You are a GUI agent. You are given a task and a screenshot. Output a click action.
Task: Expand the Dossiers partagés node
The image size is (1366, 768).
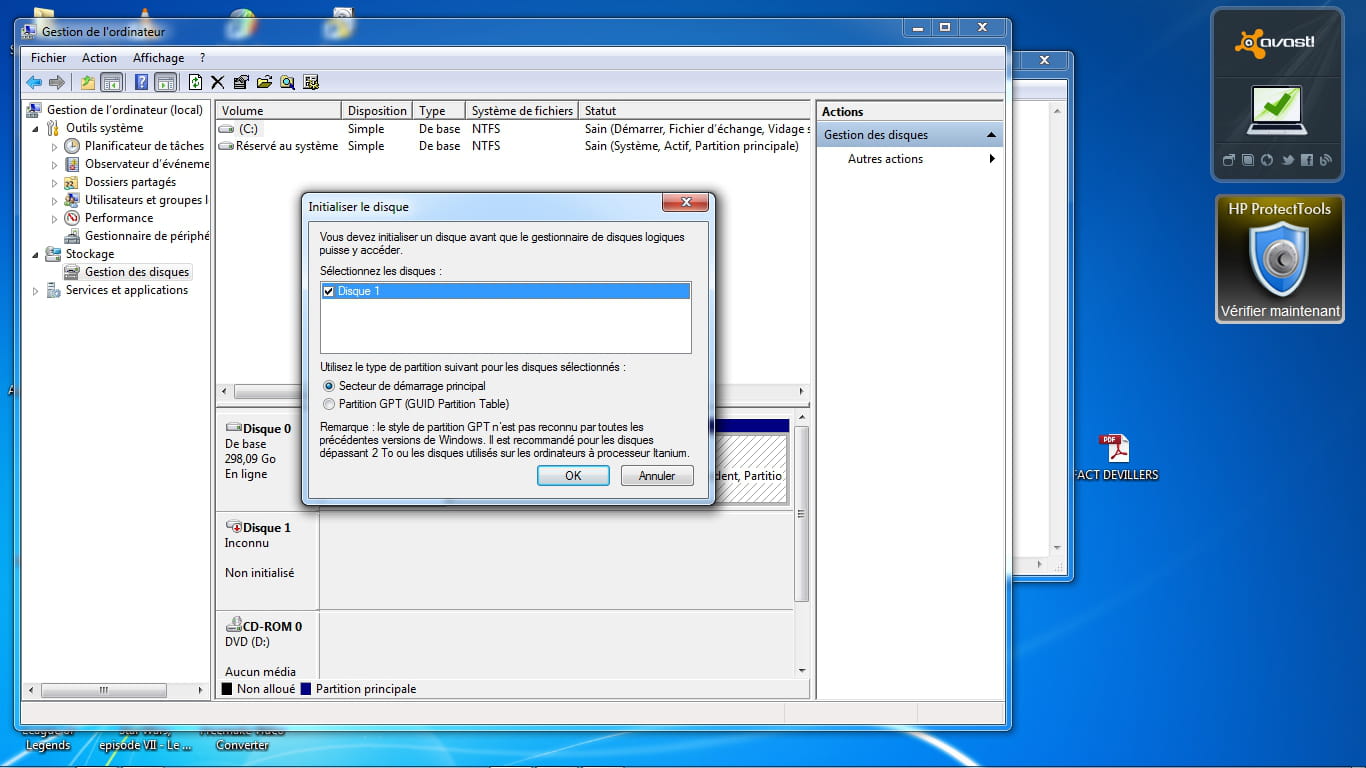55,183
